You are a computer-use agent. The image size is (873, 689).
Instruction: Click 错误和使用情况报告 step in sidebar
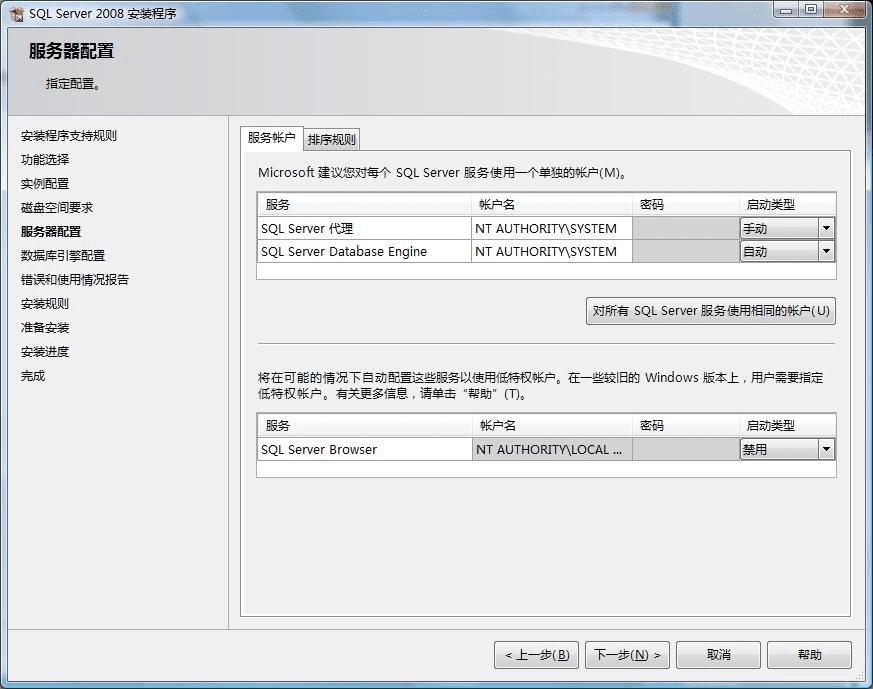coord(75,279)
